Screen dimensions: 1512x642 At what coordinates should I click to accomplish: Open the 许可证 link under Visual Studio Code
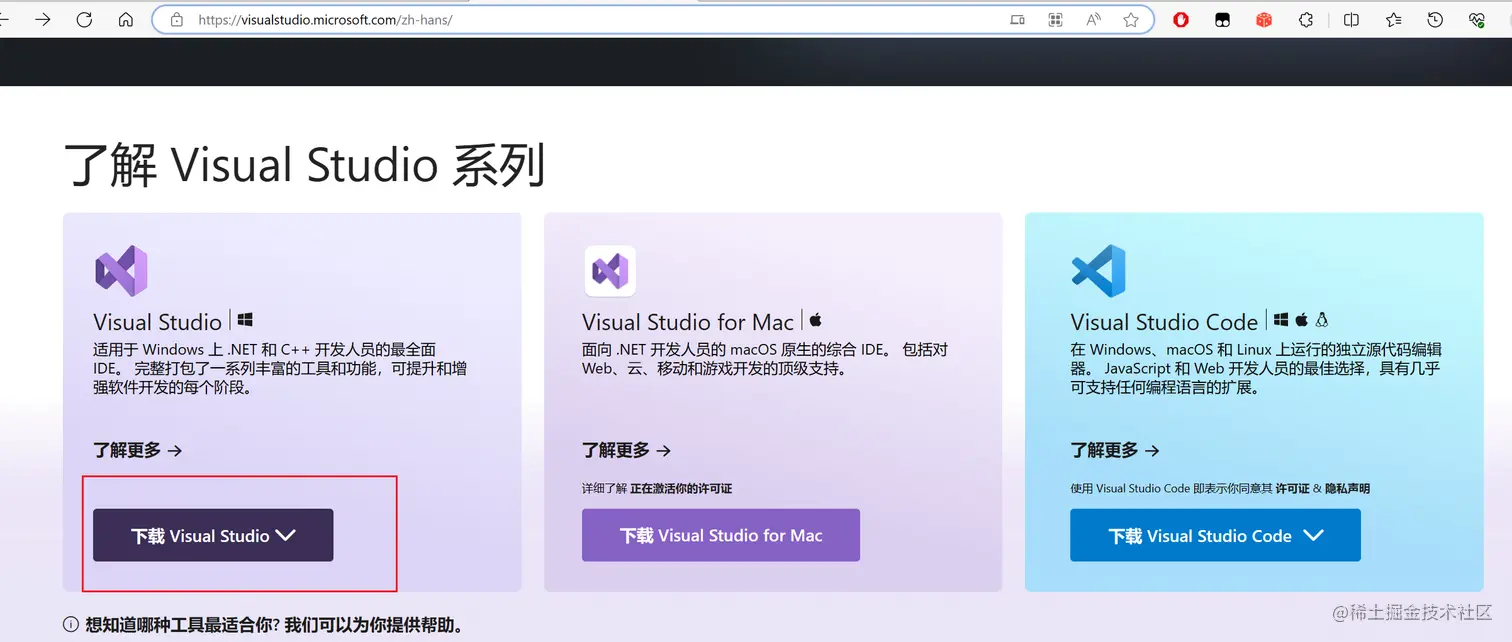pos(1292,489)
